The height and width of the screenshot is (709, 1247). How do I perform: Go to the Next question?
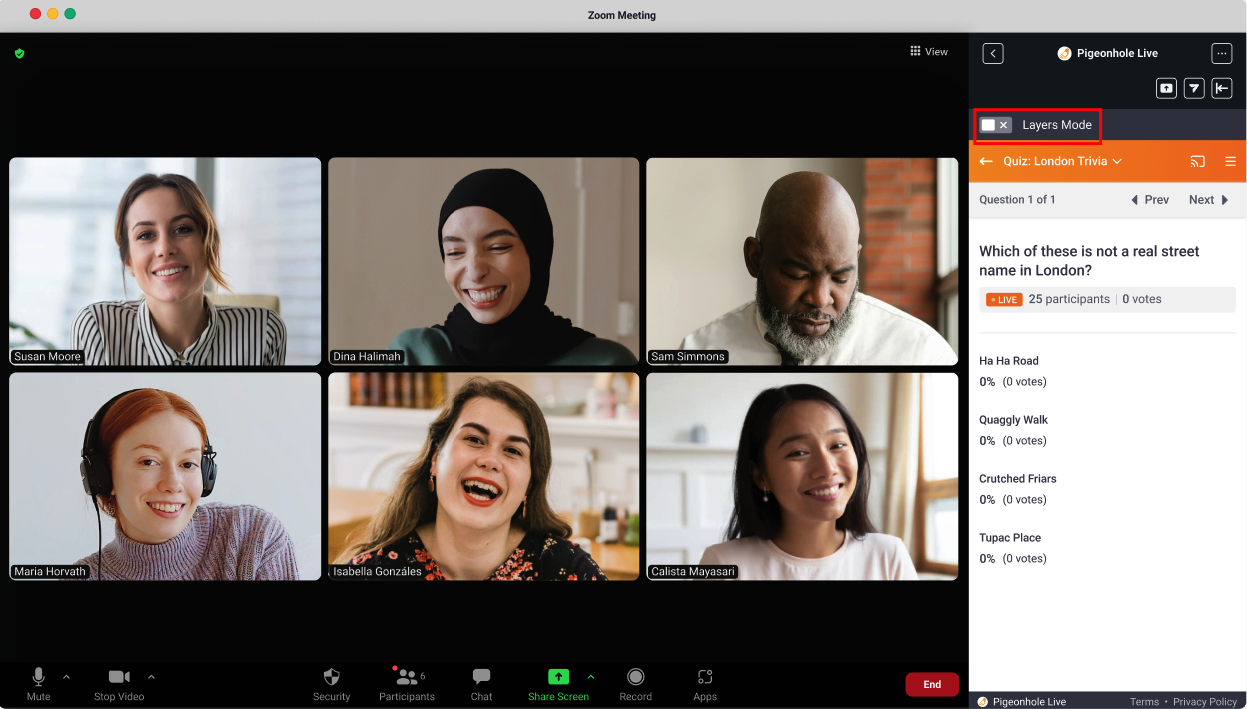point(1208,200)
